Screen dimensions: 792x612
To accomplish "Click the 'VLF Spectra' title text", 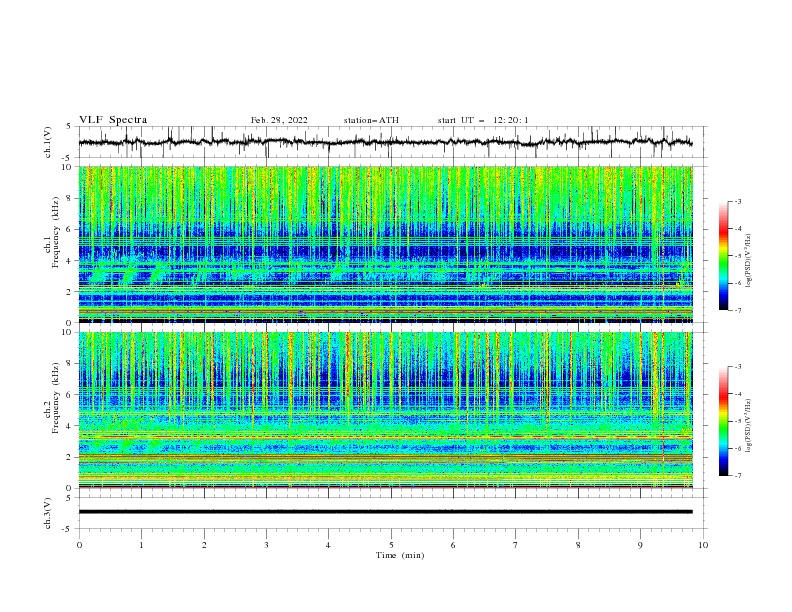I will (113, 120).
